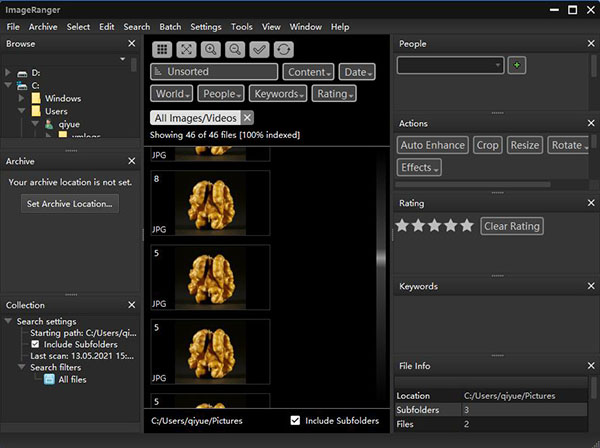
Task: Toggle Include Subfolders checkbox at bottom bar
Action: point(295,421)
